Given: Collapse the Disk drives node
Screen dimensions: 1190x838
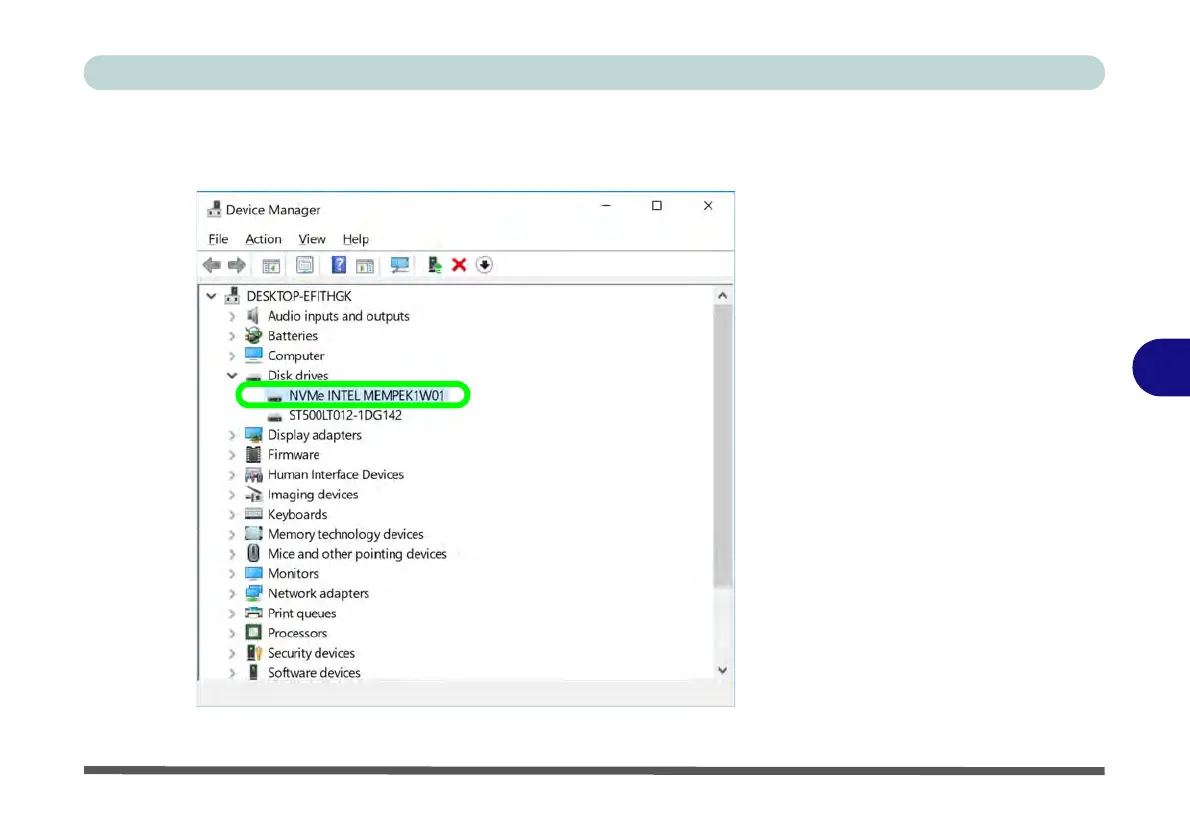Looking at the screenshot, I should (x=232, y=375).
